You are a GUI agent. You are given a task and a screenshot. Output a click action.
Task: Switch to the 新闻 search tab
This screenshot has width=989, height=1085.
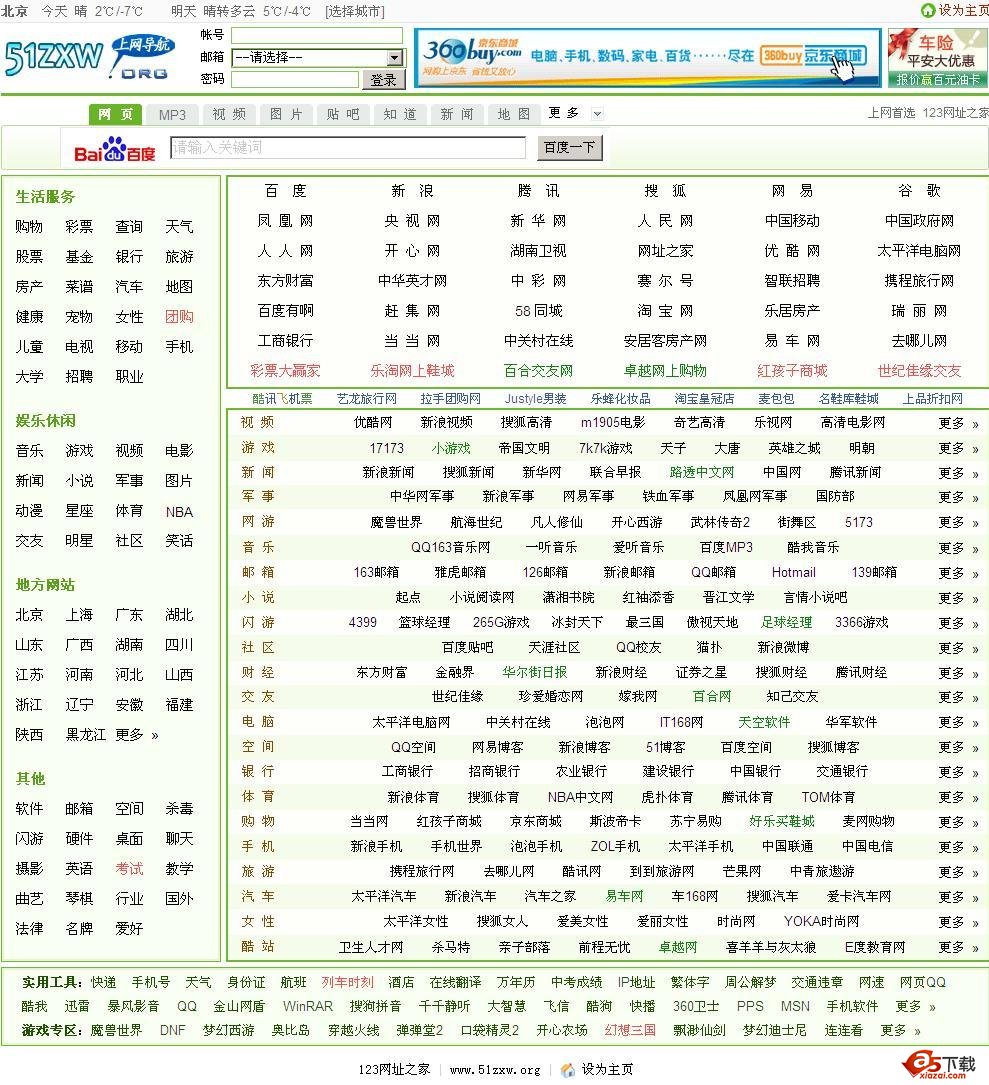[457, 114]
